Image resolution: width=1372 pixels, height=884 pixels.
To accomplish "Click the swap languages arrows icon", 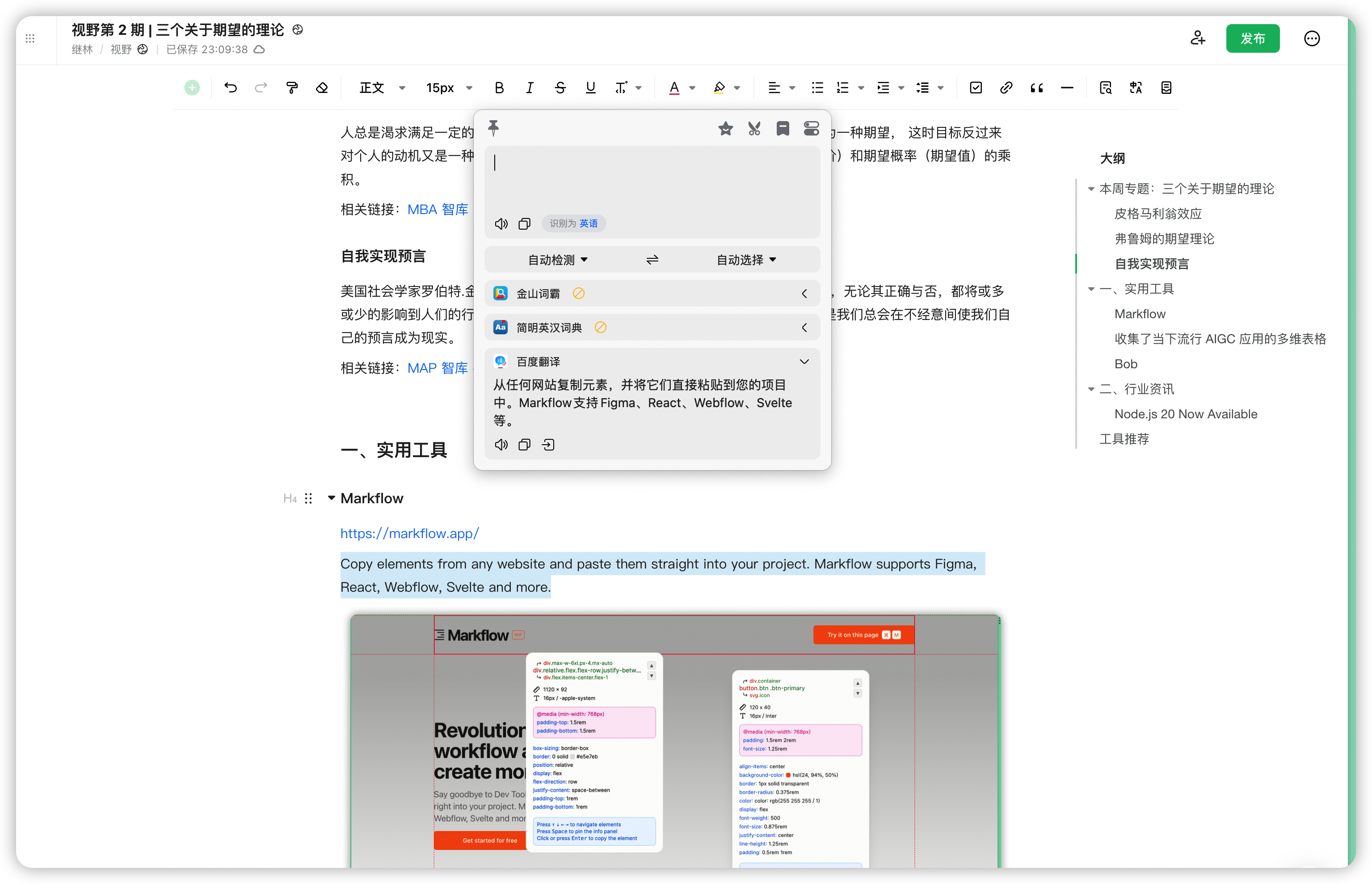I will [652, 260].
